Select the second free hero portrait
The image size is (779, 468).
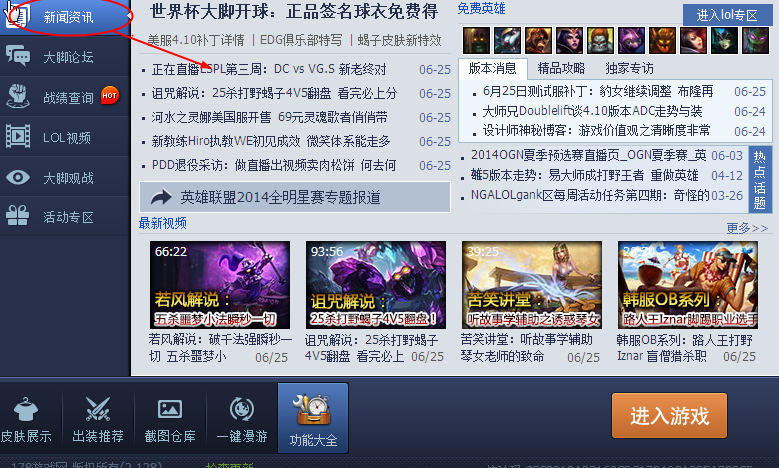pos(508,40)
